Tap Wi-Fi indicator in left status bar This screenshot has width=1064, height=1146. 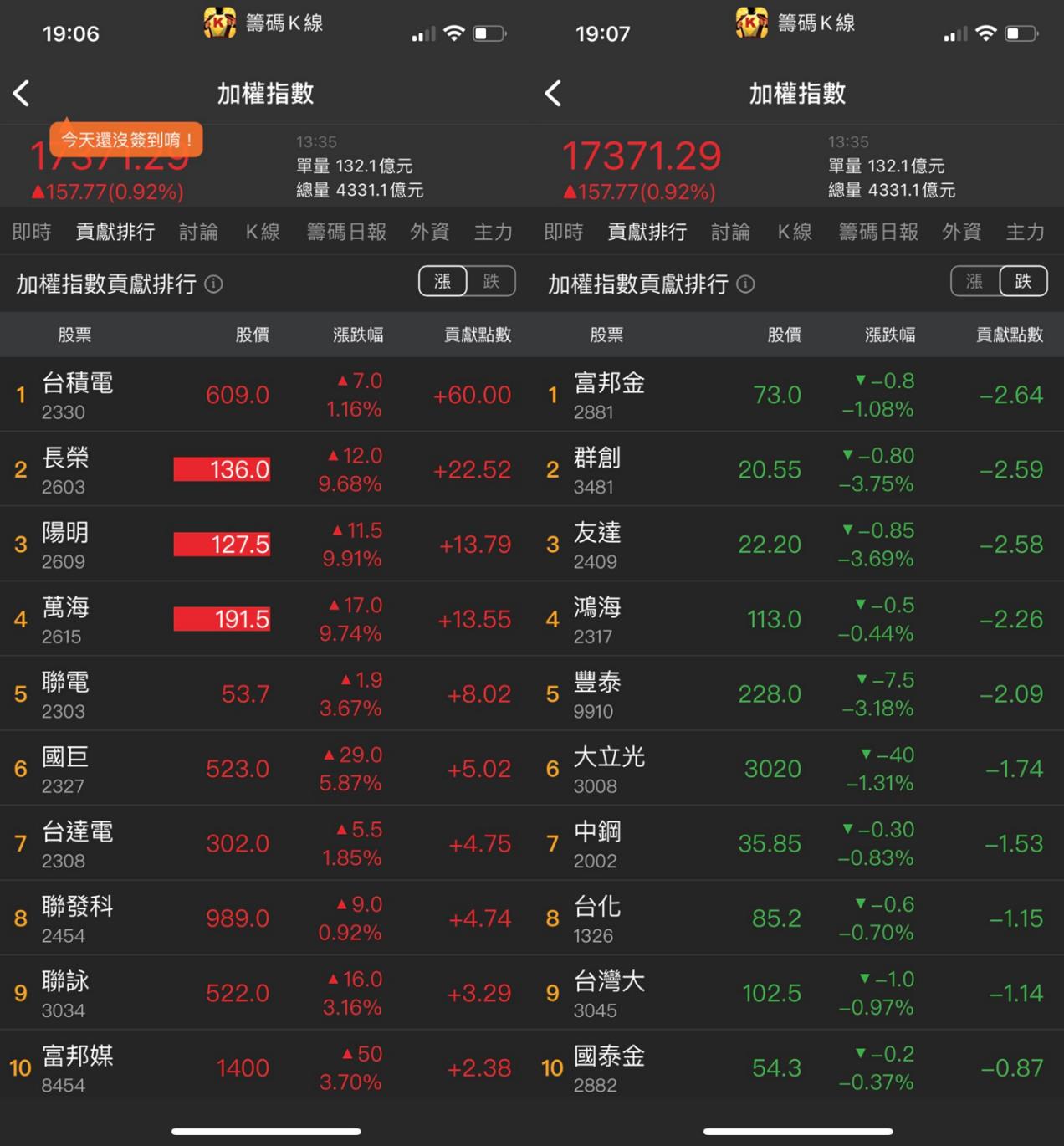pyautogui.click(x=454, y=33)
